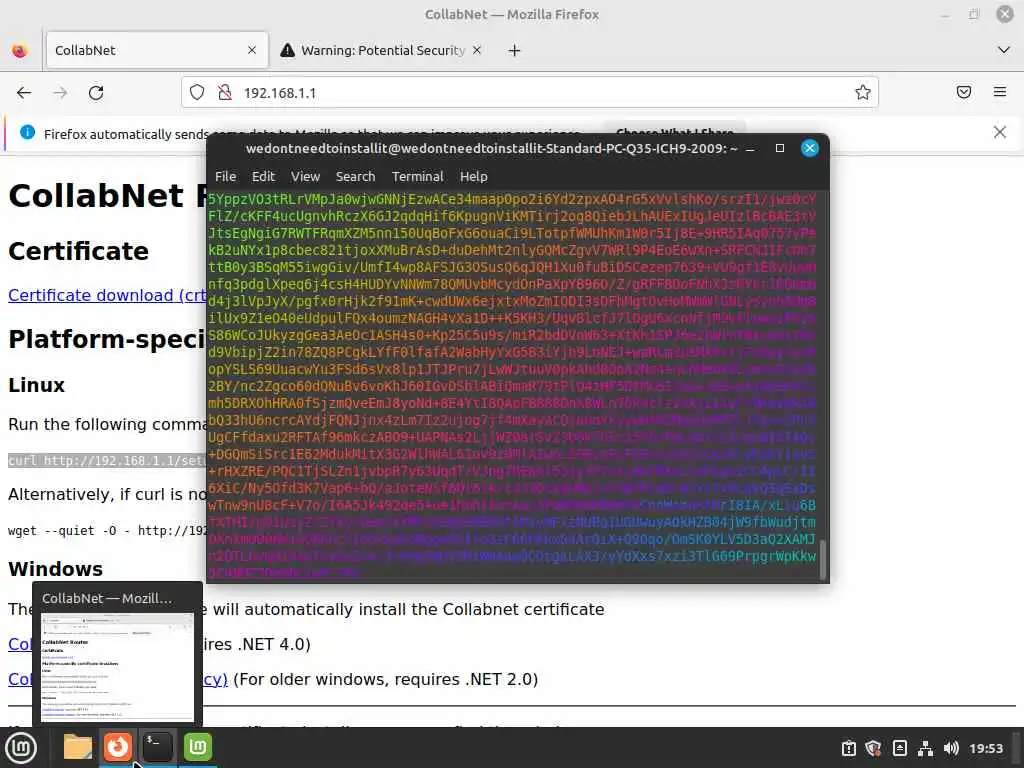
Task: Open the Terminal menu in terminal
Action: tap(417, 176)
